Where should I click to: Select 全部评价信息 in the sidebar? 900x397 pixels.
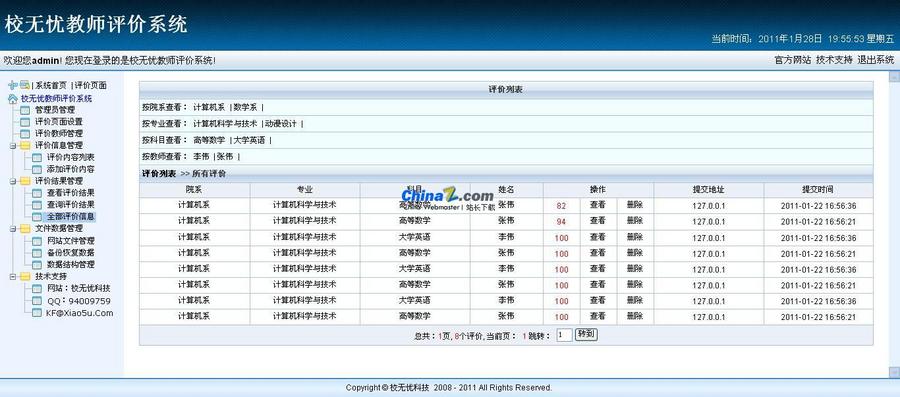(x=71, y=217)
